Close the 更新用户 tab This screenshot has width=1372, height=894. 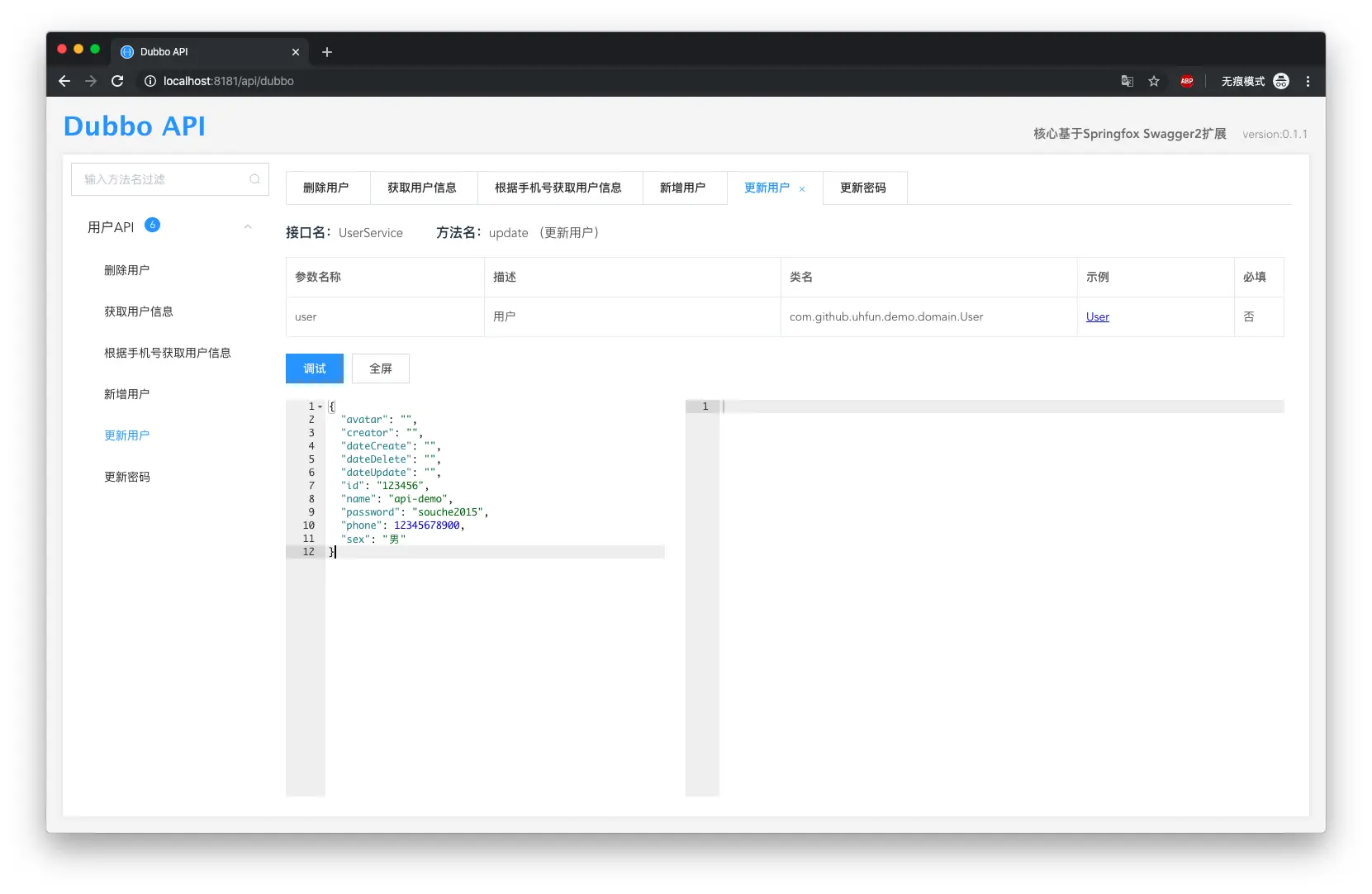coord(802,189)
